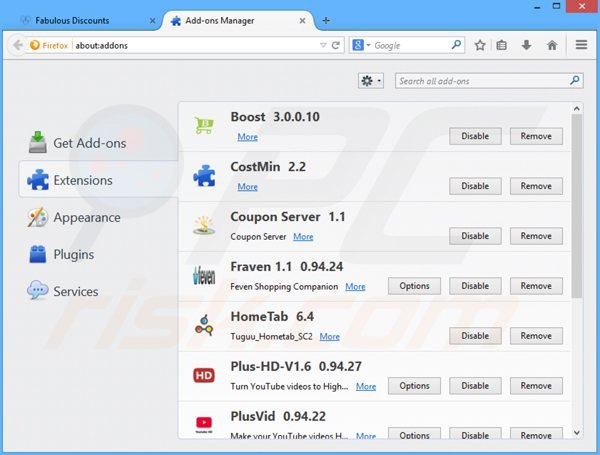Remove the Plus-HD-V1.6 extension
This screenshot has height=455, width=600.
536,386
